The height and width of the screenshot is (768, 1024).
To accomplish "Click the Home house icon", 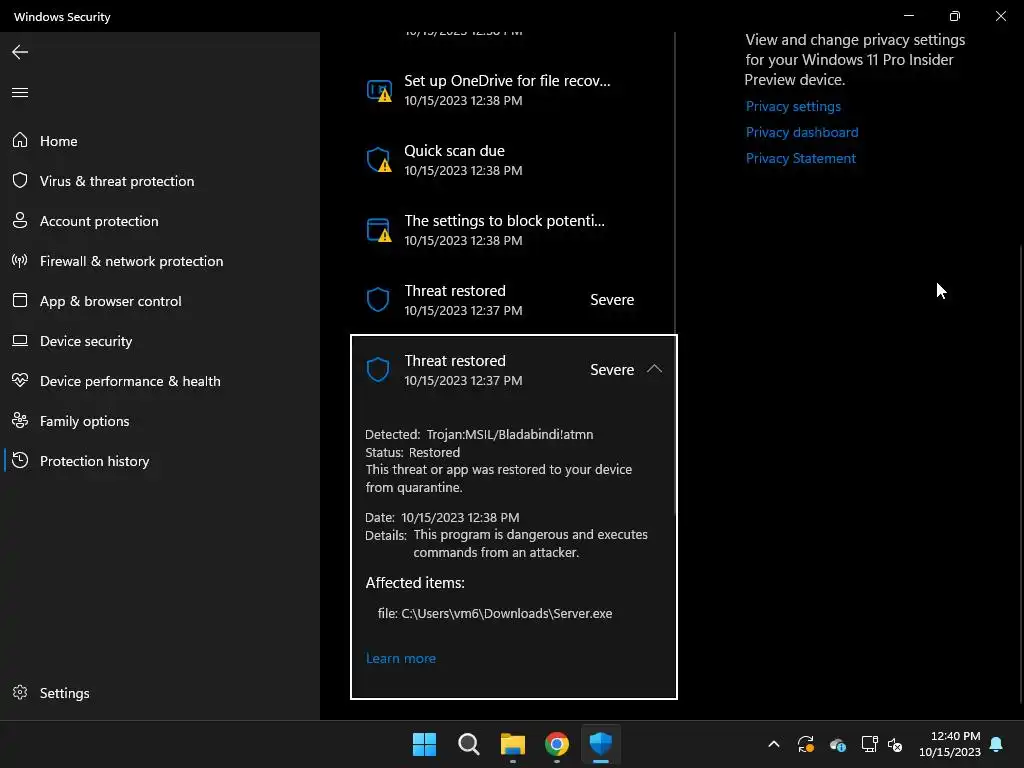I will tap(20, 140).
